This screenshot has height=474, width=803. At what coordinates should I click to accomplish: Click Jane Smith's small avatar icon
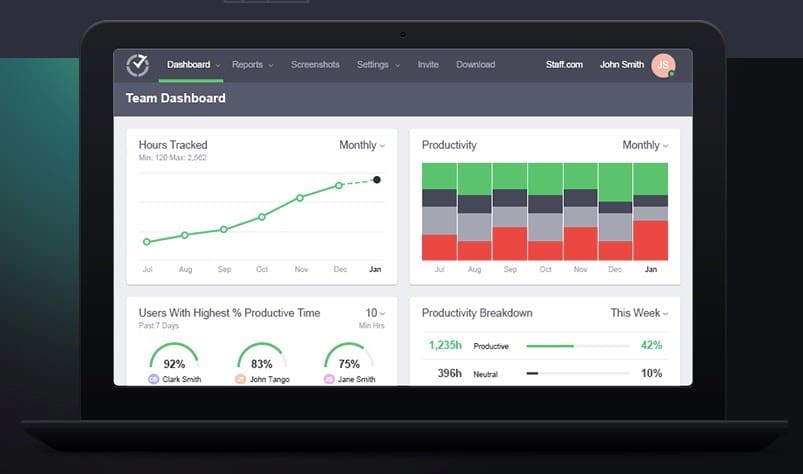pyautogui.click(x=329, y=379)
